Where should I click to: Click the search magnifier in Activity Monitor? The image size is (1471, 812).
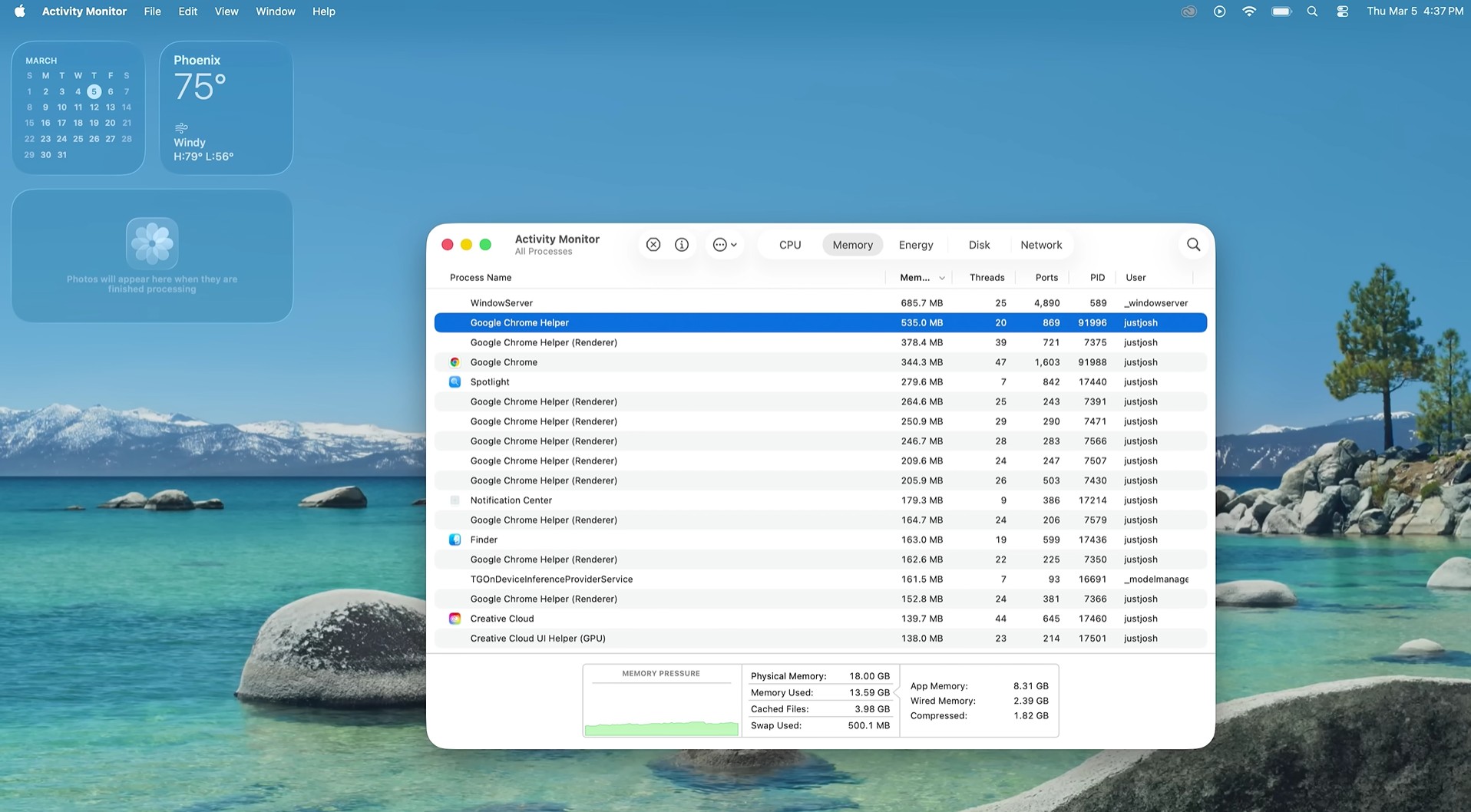[1192, 244]
